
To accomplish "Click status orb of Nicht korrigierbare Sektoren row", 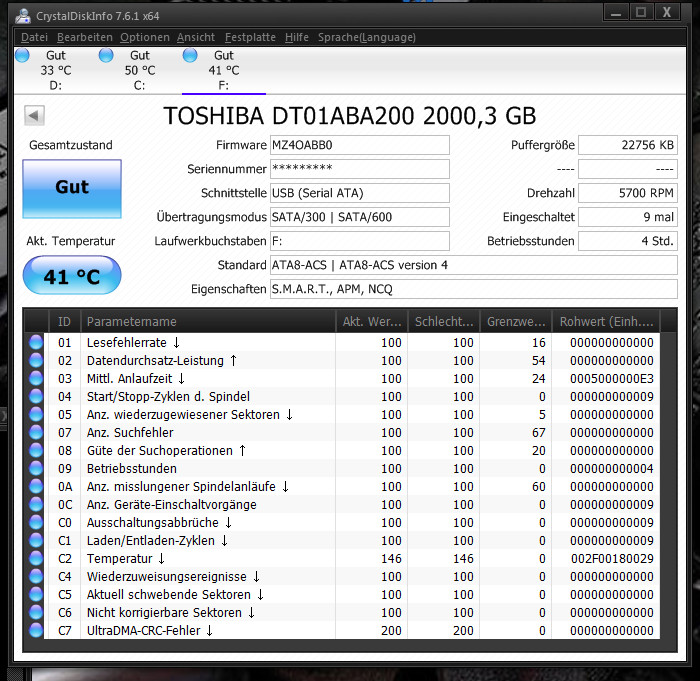I will pos(36,613).
